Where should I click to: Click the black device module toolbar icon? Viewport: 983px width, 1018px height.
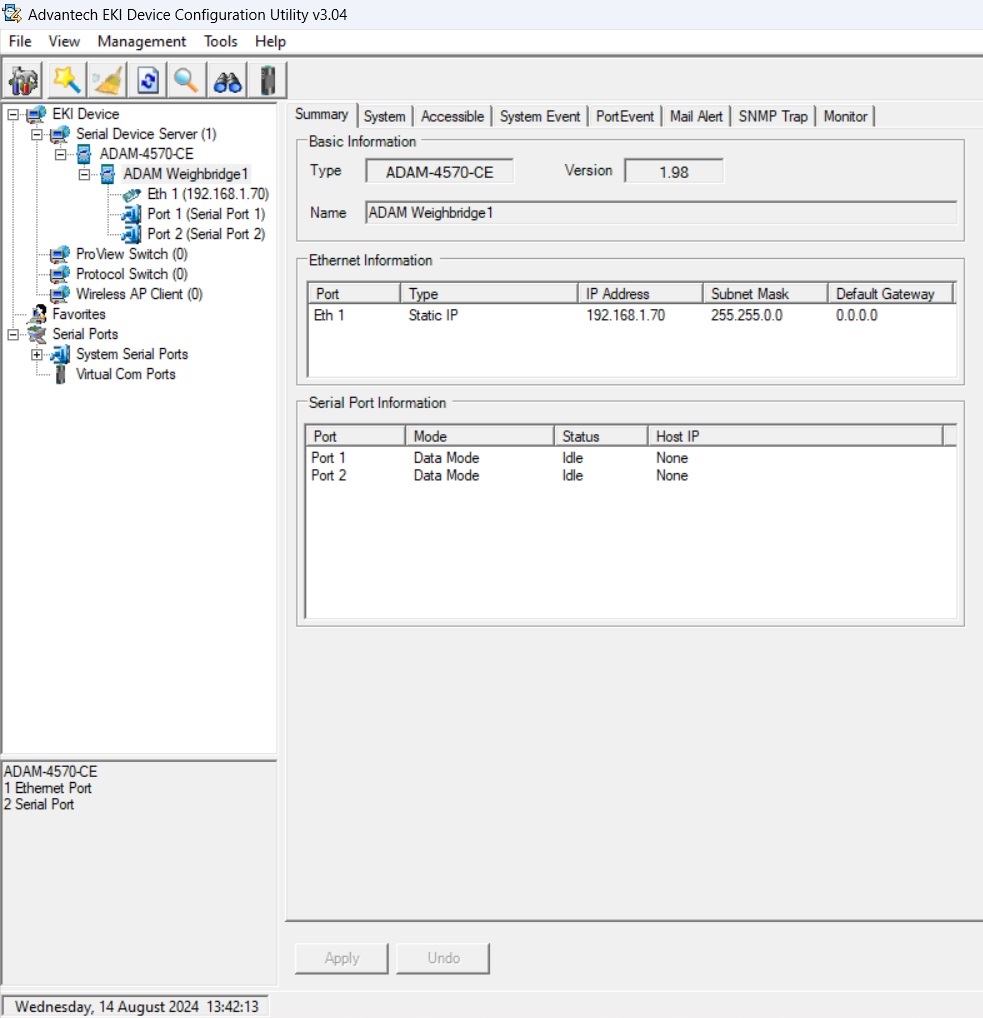pos(268,81)
